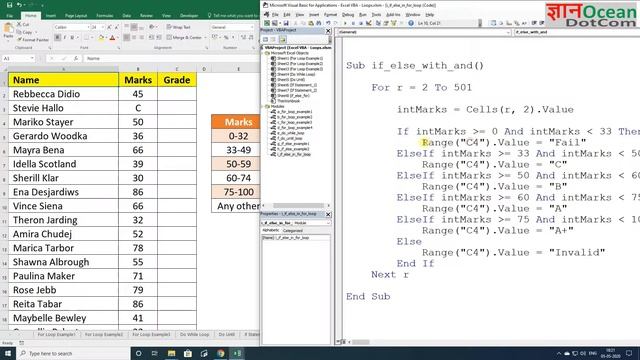This screenshot has height=360, width=640.
Task: Switch to Categorized tab in Properties pane
Action: pyautogui.click(x=293, y=231)
